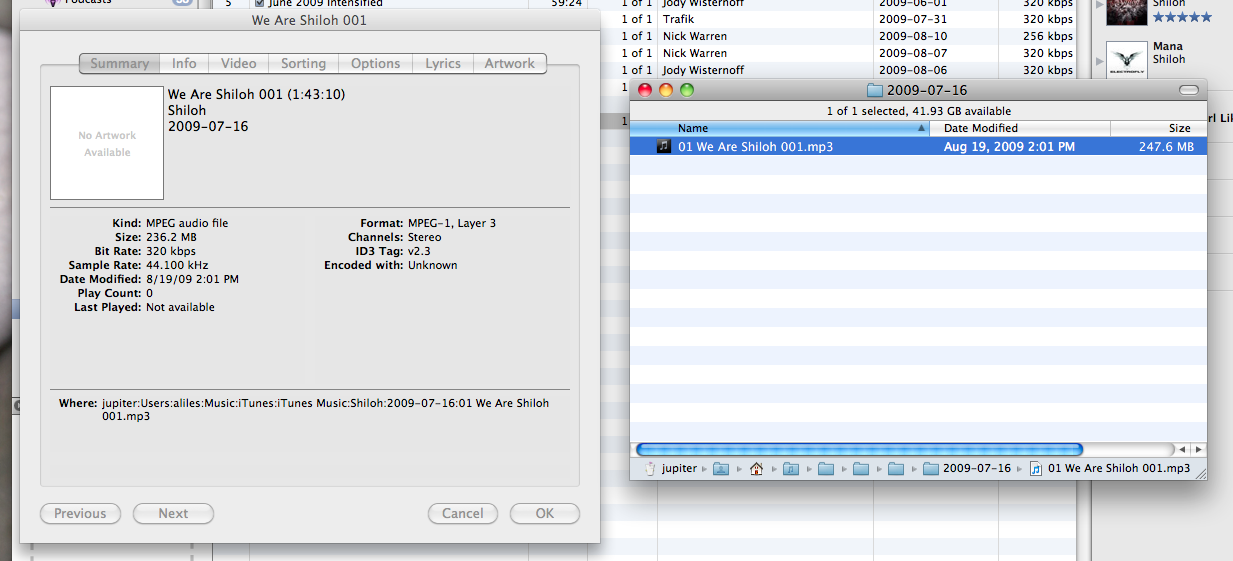This screenshot has width=1233, height=561.
Task: Click the OK button
Action: (544, 513)
